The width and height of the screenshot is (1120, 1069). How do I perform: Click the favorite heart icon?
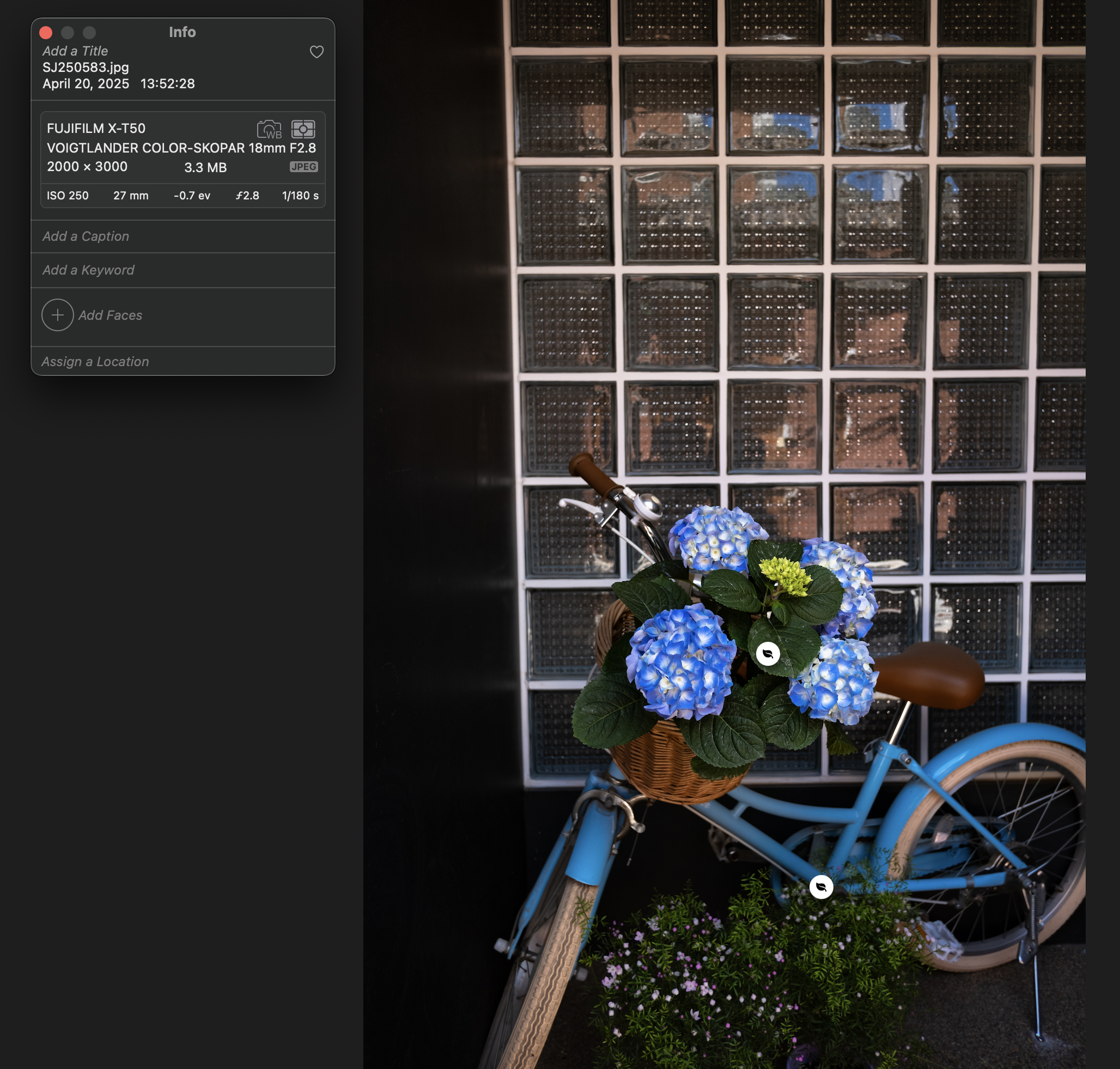[316, 52]
